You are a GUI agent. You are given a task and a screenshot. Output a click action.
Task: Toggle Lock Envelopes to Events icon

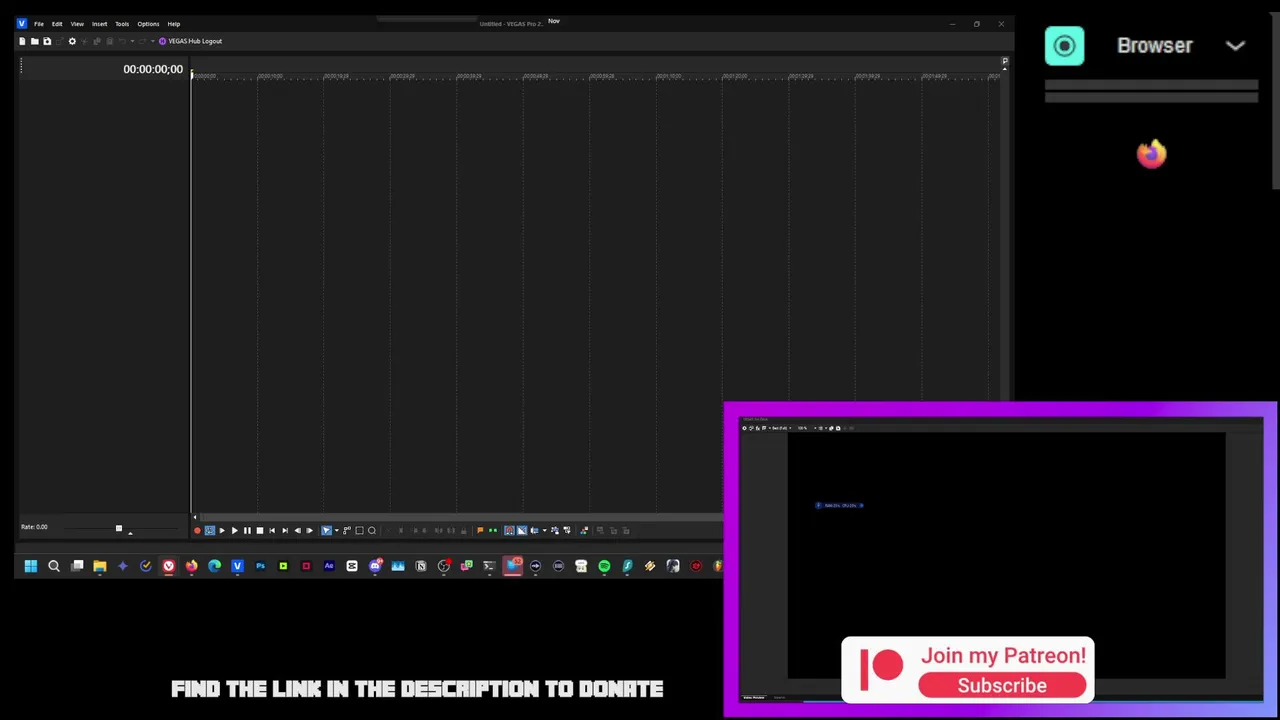[x=555, y=530]
